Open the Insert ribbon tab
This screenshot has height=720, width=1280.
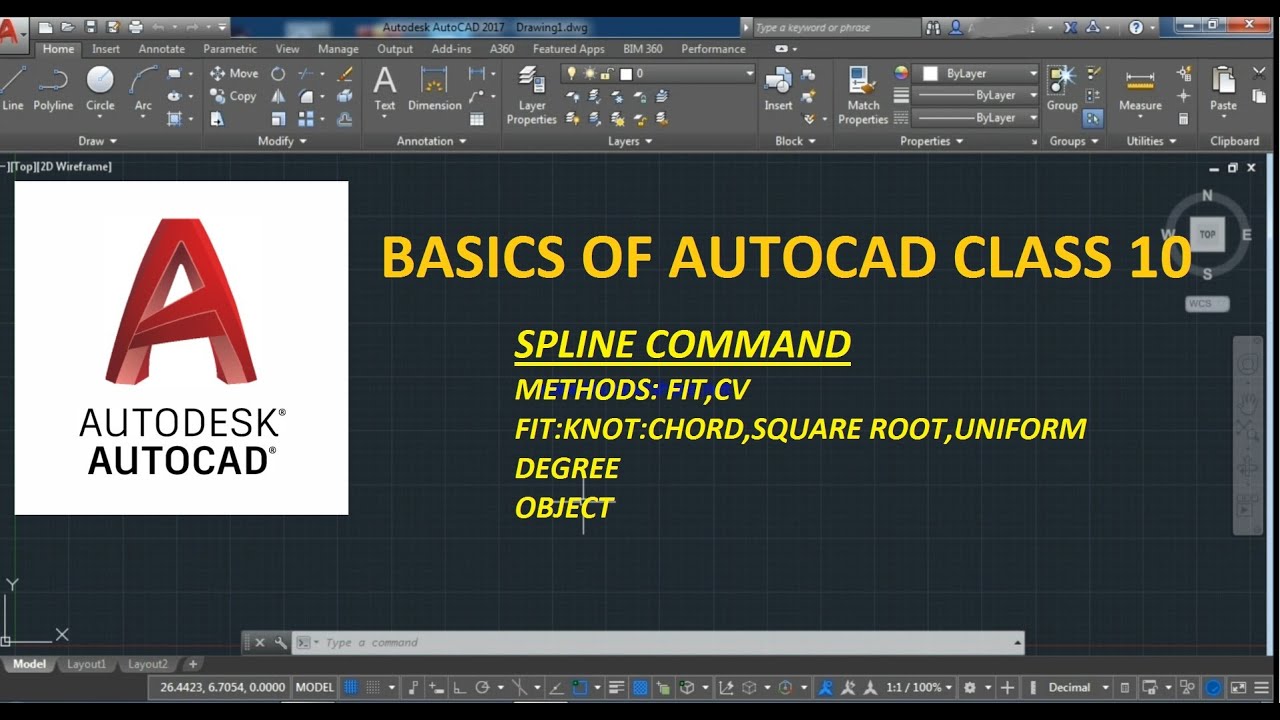pyautogui.click(x=106, y=49)
